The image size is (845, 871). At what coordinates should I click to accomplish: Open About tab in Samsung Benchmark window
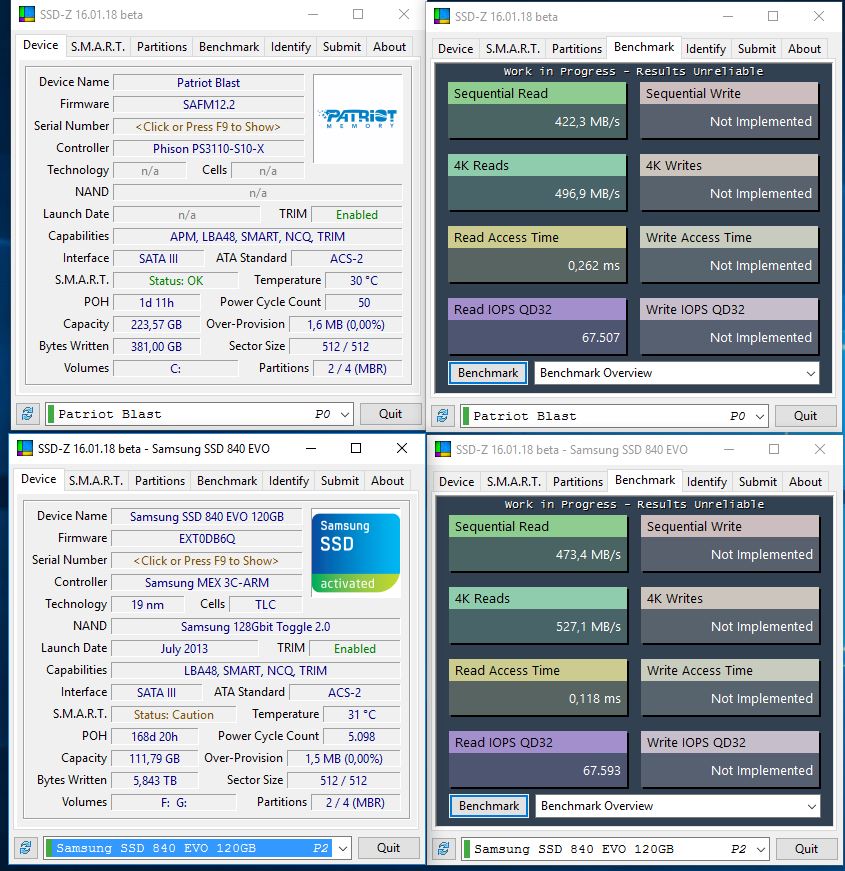click(805, 482)
